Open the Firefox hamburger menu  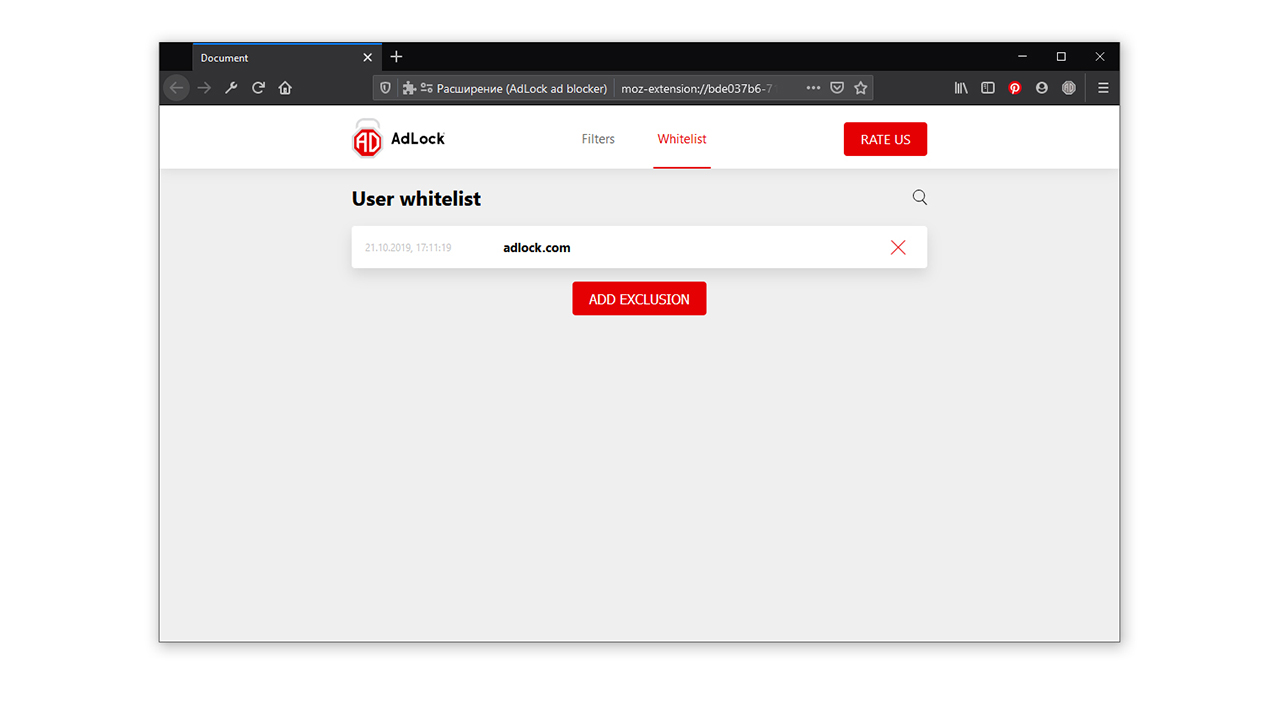1103,88
